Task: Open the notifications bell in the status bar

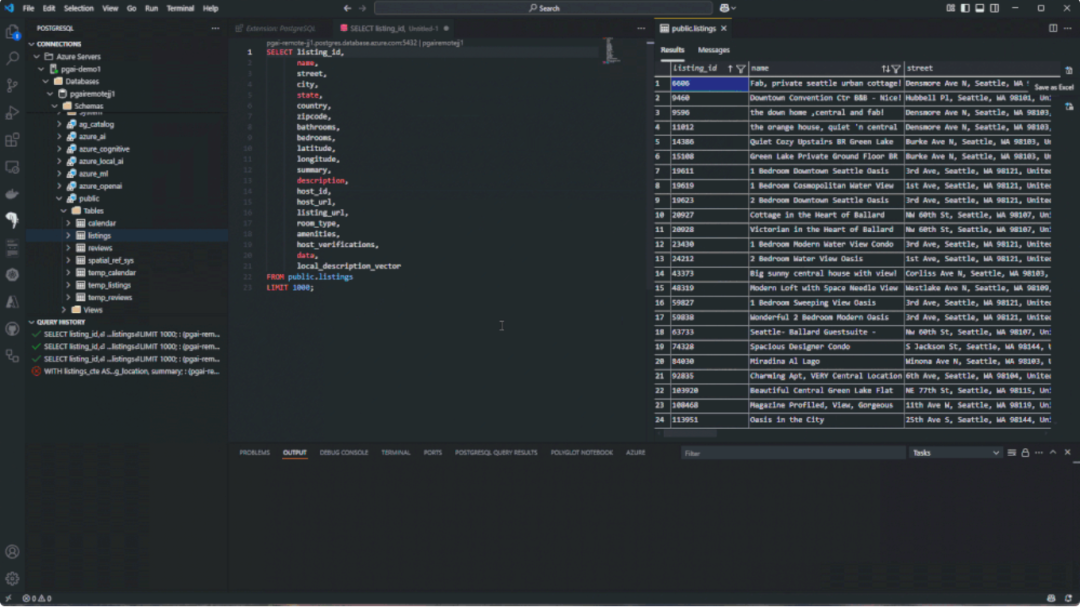Action: (x=1068, y=598)
